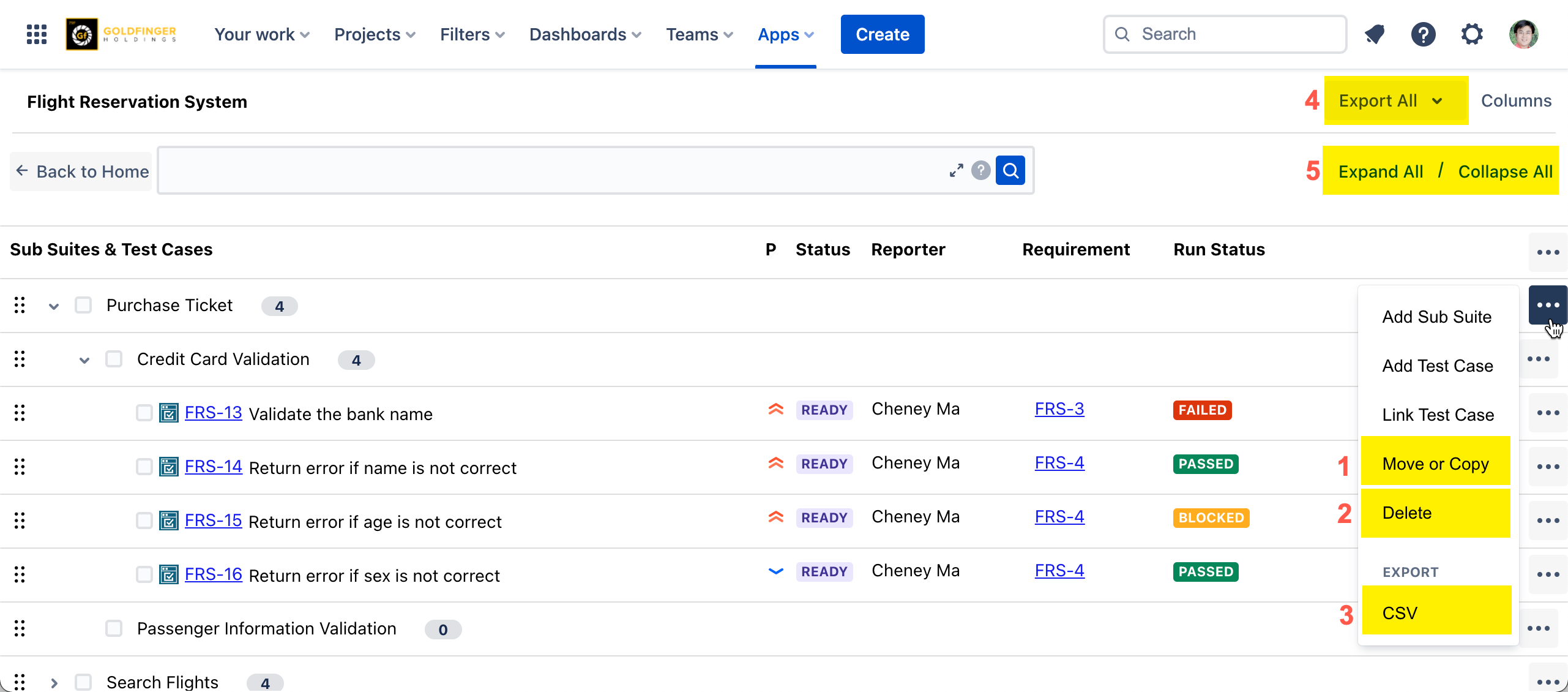Expand the Search Flights suite
Viewport: 1568px width, 692px height.
pyautogui.click(x=54, y=683)
